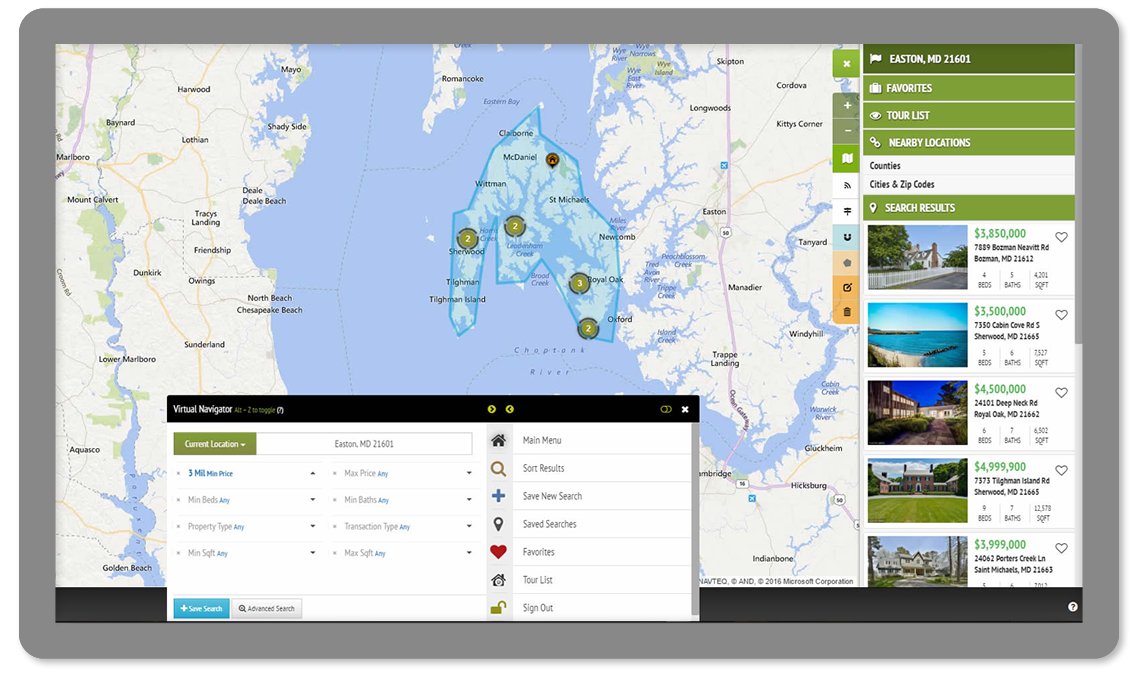Open the Favorites section in sidebar
Image resolution: width=1138 pixels, height=675 pixels.
968,88
